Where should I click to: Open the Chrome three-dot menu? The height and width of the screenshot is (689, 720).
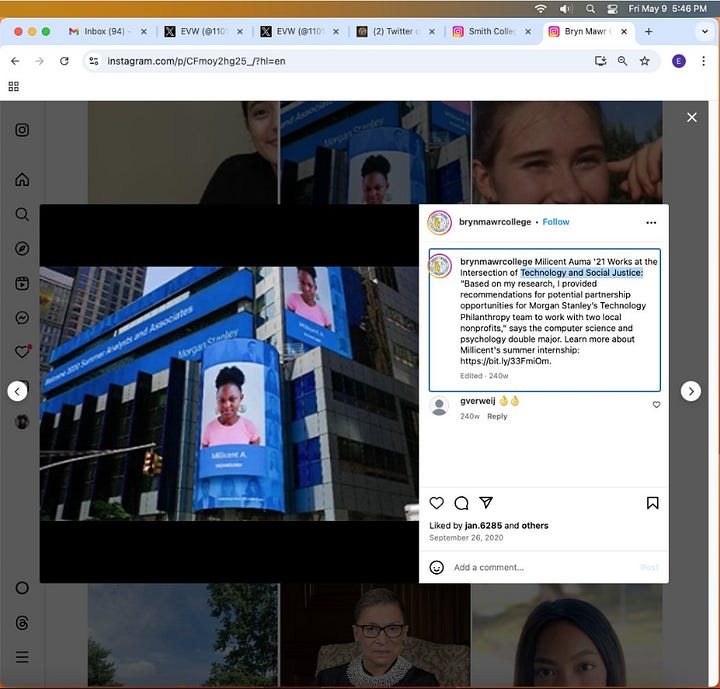point(703,61)
